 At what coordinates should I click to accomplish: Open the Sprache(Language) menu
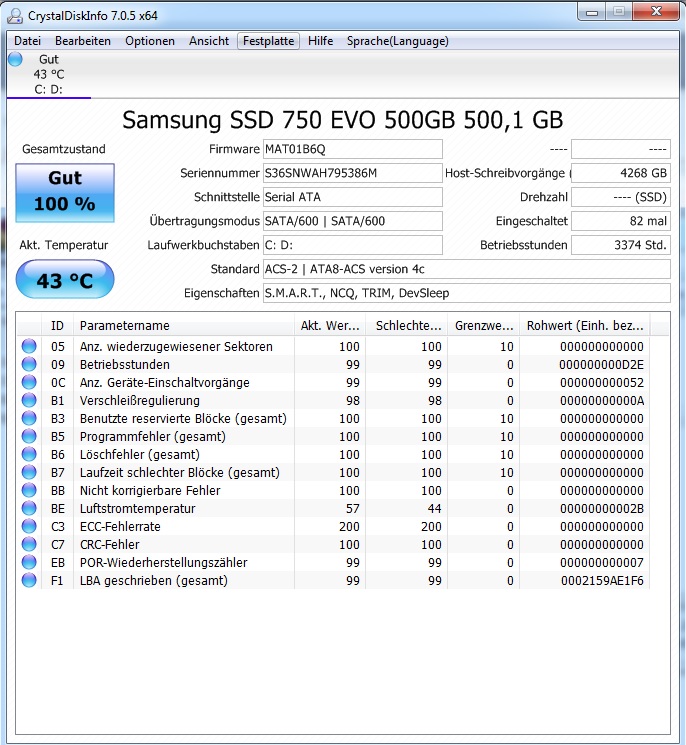tap(398, 41)
